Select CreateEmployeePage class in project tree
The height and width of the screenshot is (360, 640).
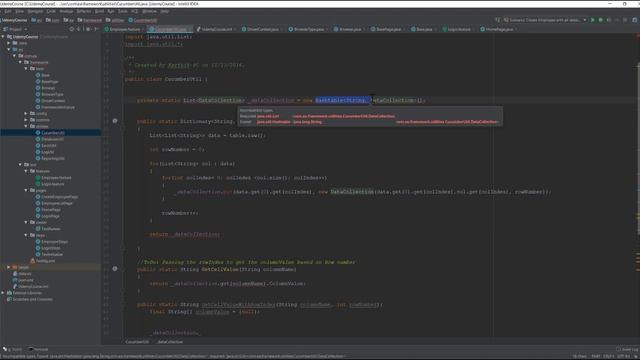57,197
